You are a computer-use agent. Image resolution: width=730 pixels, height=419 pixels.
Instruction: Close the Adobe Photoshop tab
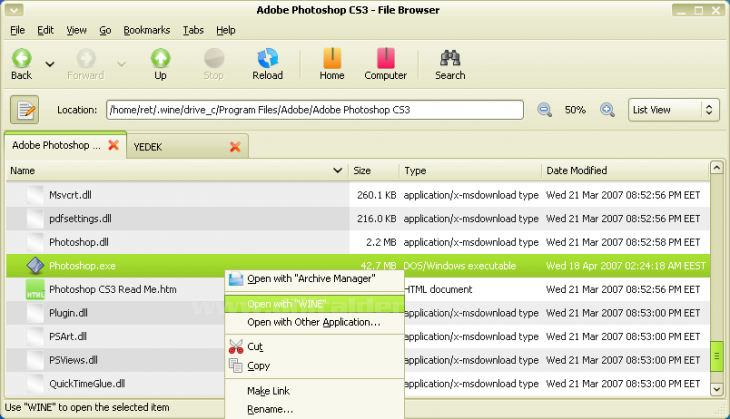pos(113,146)
